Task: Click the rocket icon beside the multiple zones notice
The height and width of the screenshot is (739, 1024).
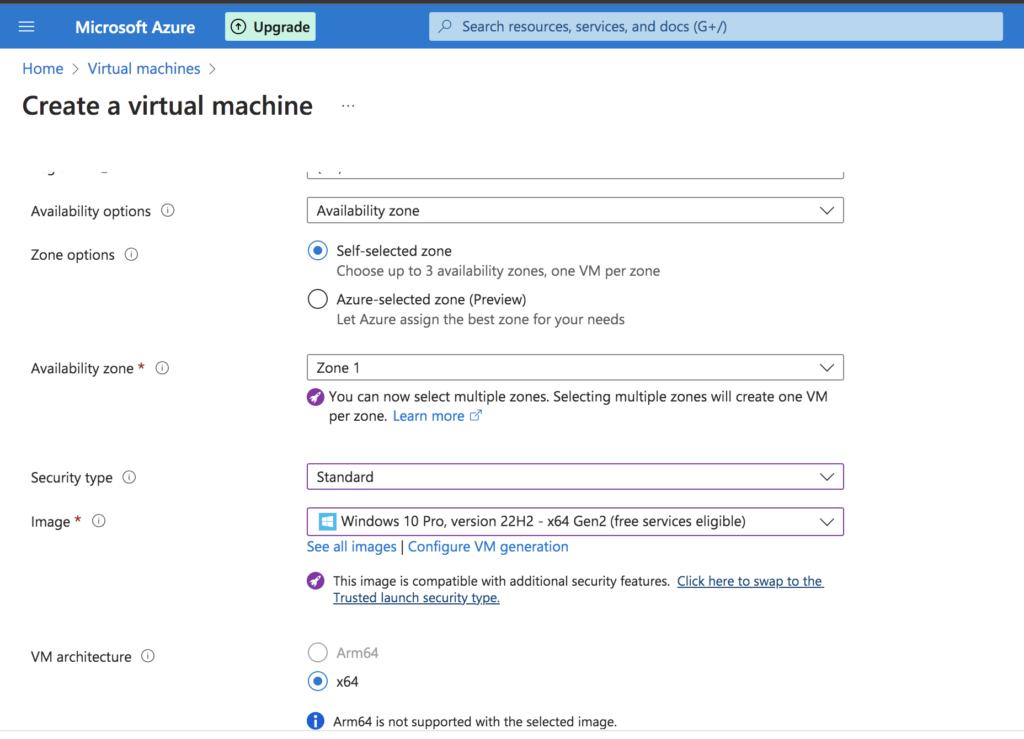Action: 315,397
